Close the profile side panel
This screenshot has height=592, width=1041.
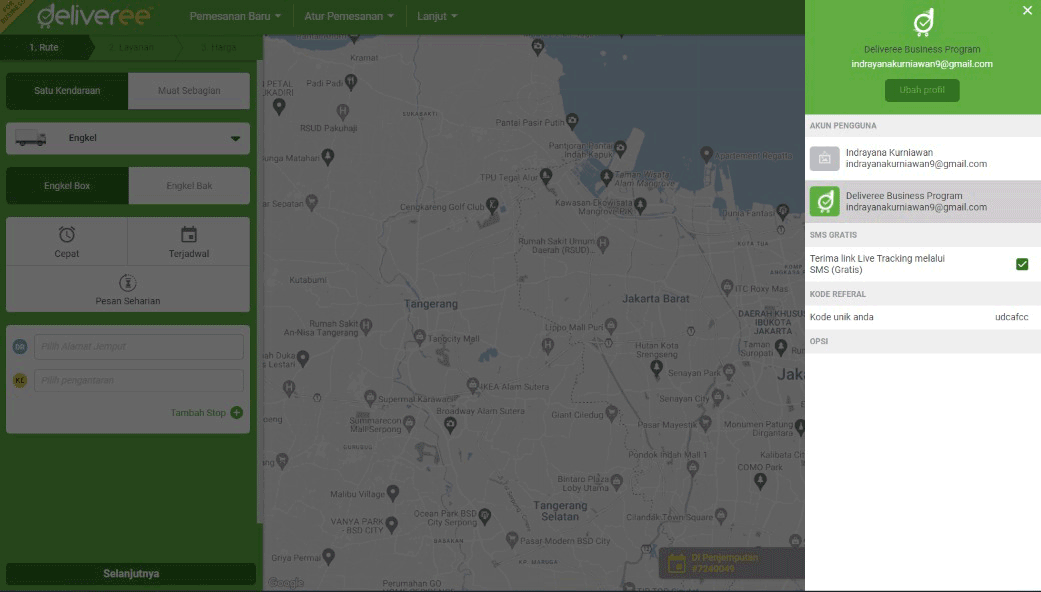pos(1027,10)
